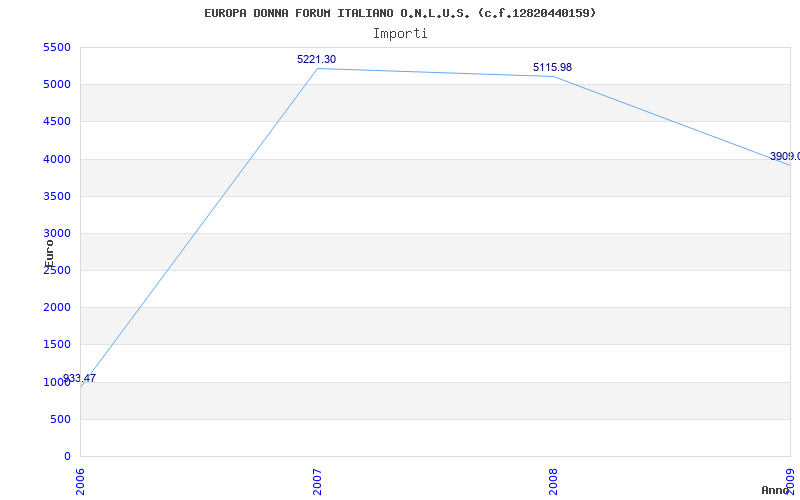Click y-axis value 2000
The width and height of the screenshot is (800, 500).
click(57, 308)
